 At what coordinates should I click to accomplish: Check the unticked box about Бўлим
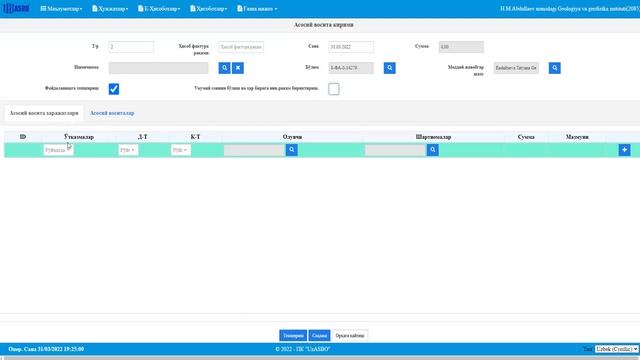pyautogui.click(x=333, y=89)
